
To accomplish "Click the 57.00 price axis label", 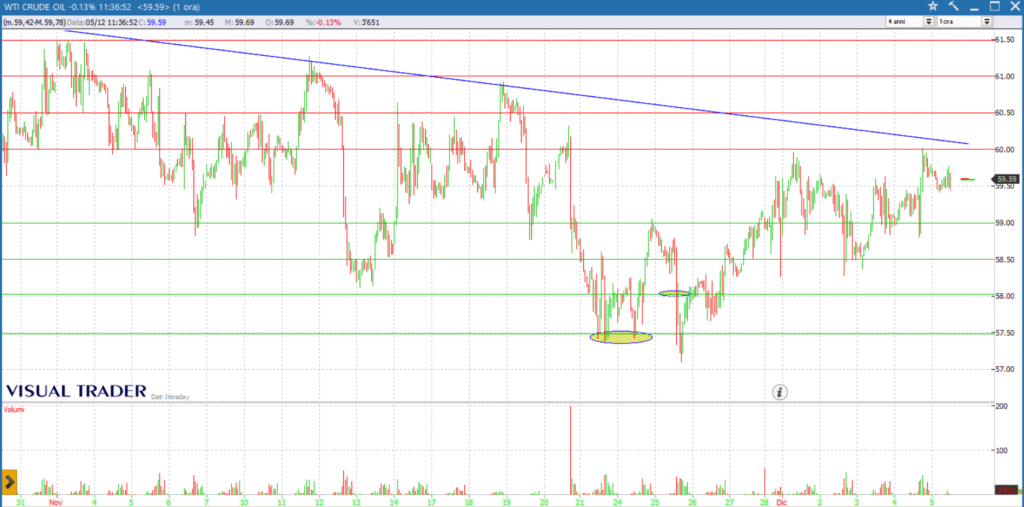I will pos(1004,369).
